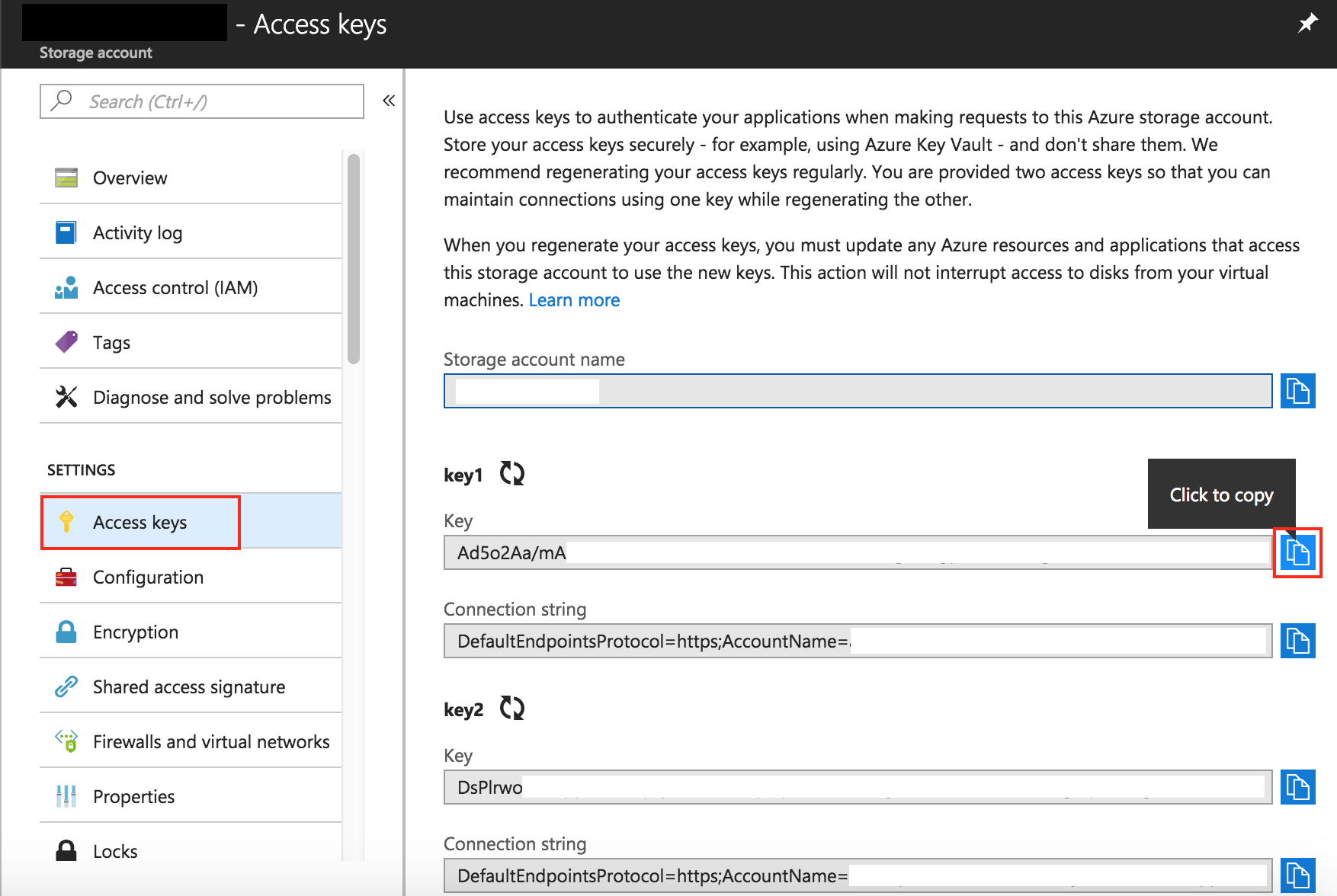Image resolution: width=1337 pixels, height=896 pixels.
Task: Click the blue padlock Encryption icon
Action: (66, 632)
